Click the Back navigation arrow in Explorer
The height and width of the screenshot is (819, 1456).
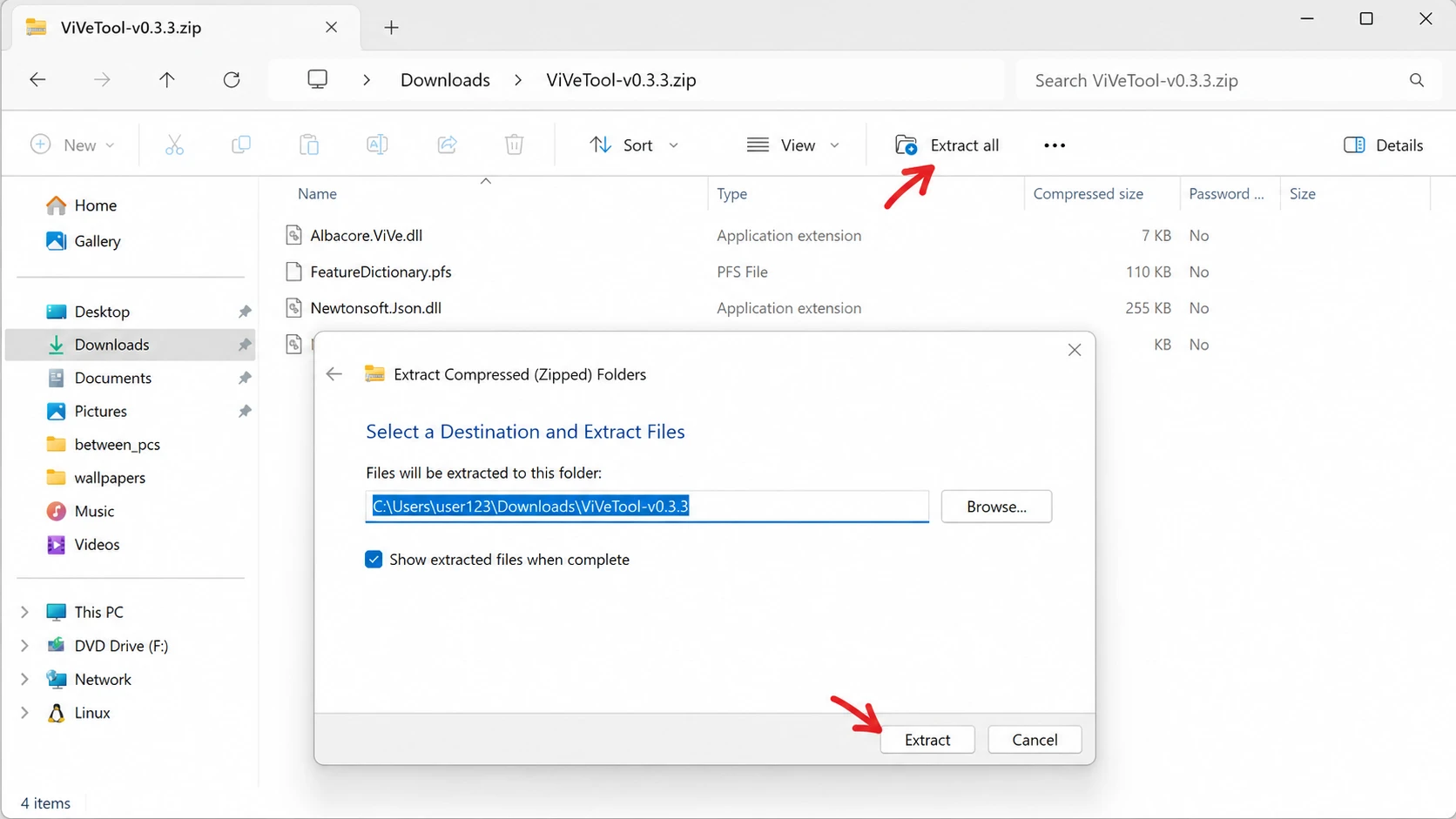37,80
